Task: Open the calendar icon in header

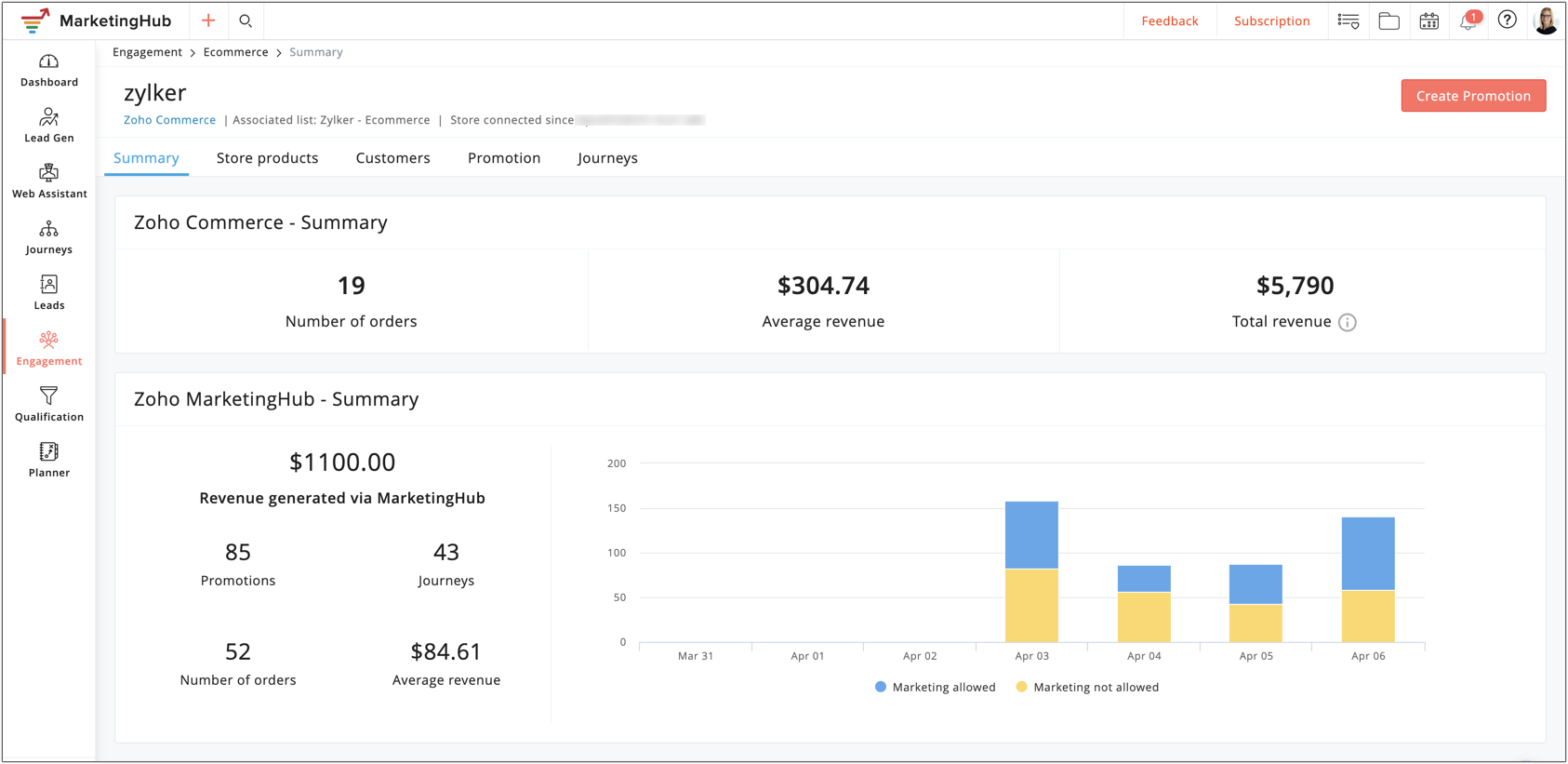Action: coord(1429,20)
